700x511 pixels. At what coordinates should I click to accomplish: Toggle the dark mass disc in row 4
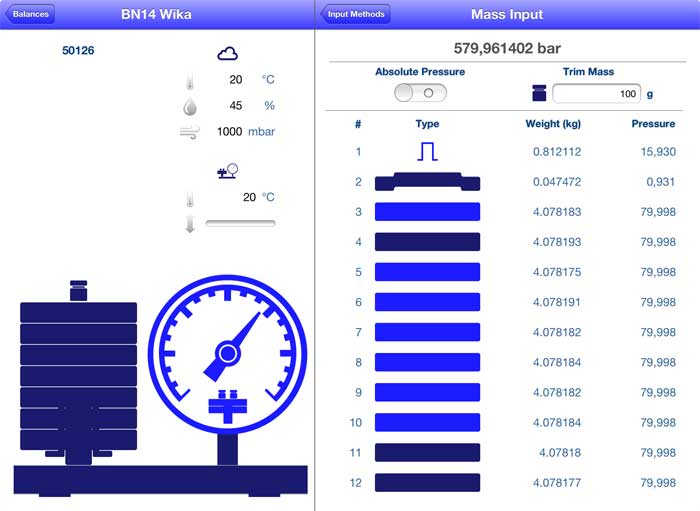427,242
